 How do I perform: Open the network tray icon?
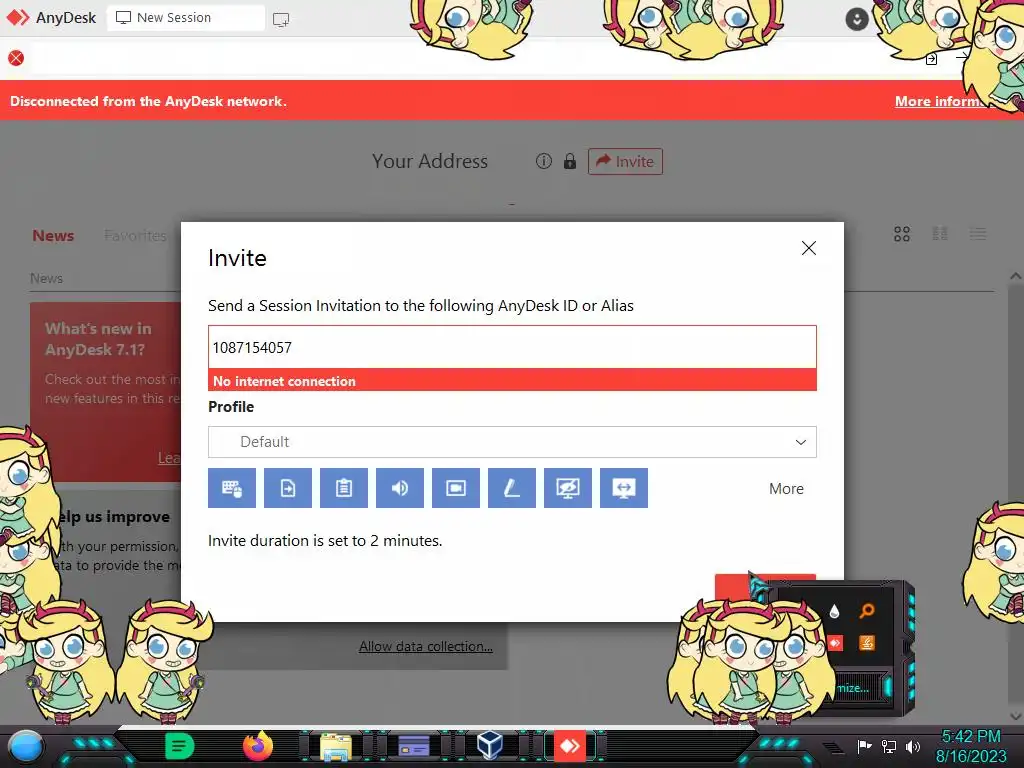point(888,746)
